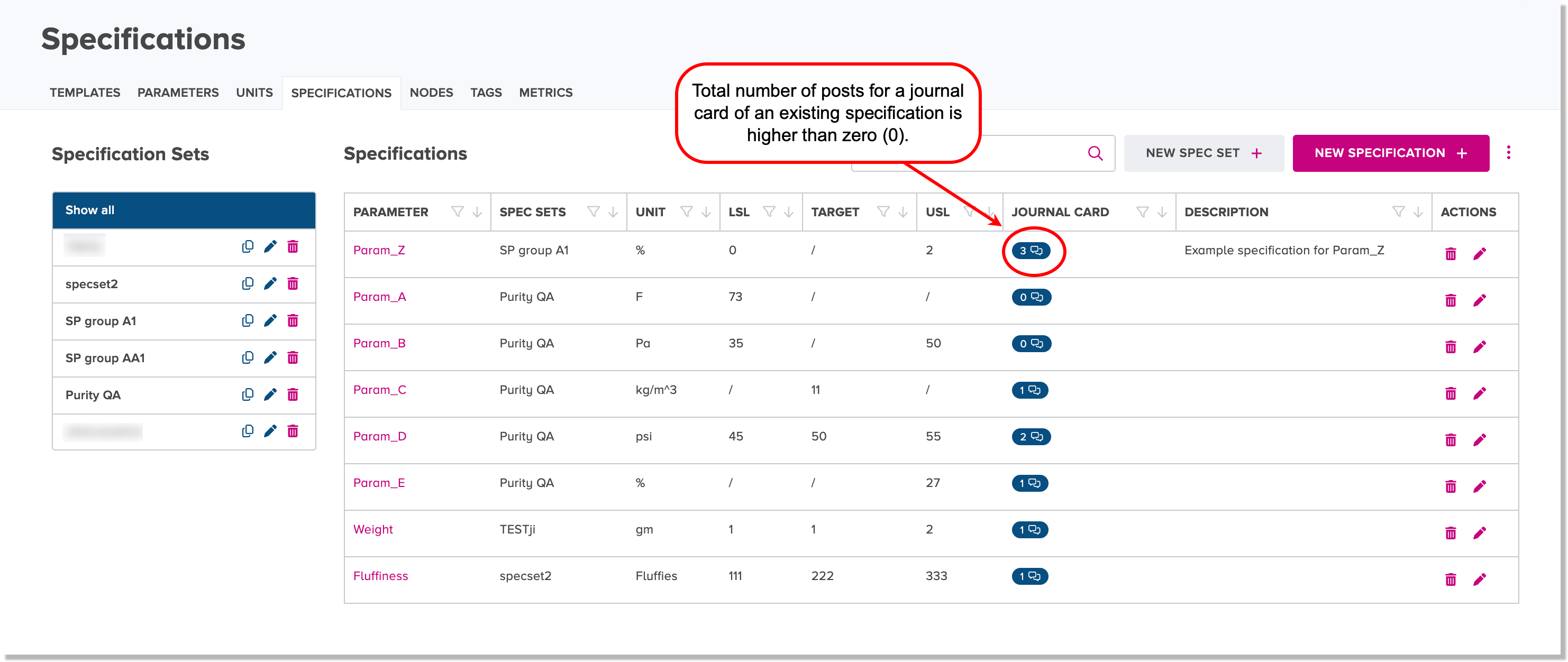Viewport: 1568px width, 662px height.
Task: Edit the Fluffiness specification row
Action: pos(1479,580)
